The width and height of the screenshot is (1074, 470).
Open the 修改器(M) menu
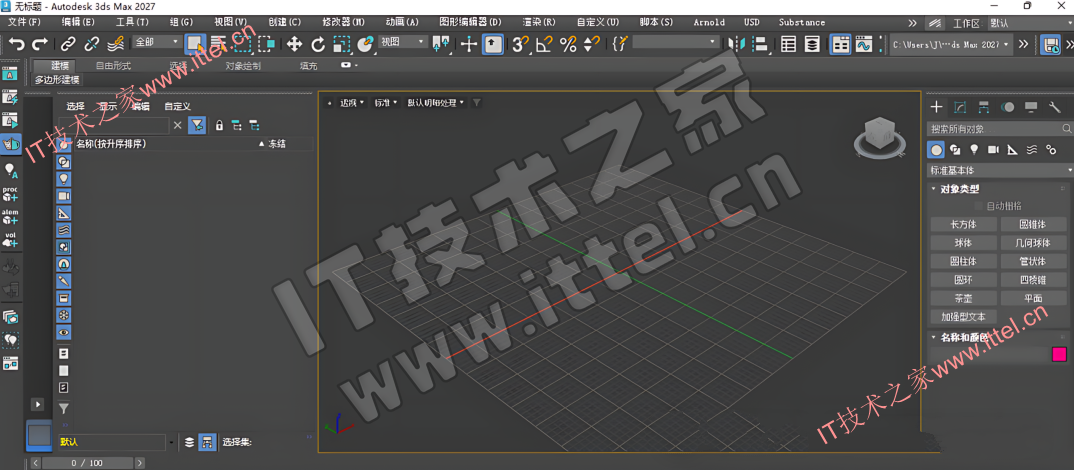click(x=343, y=22)
